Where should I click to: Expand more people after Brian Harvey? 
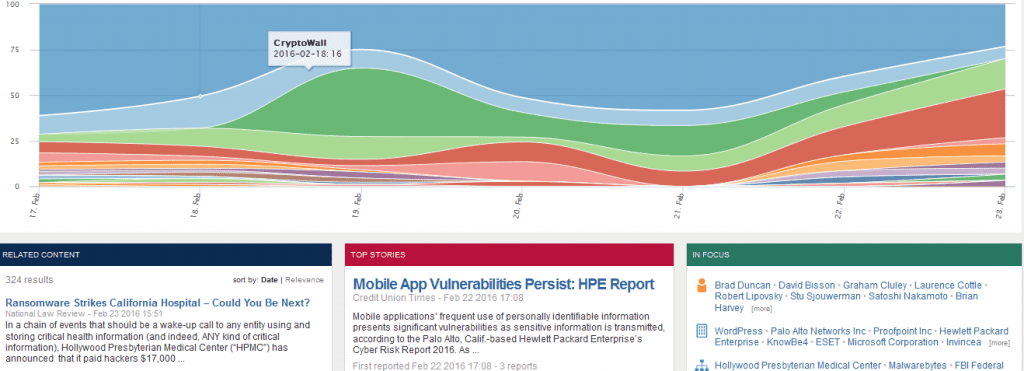(x=761, y=308)
